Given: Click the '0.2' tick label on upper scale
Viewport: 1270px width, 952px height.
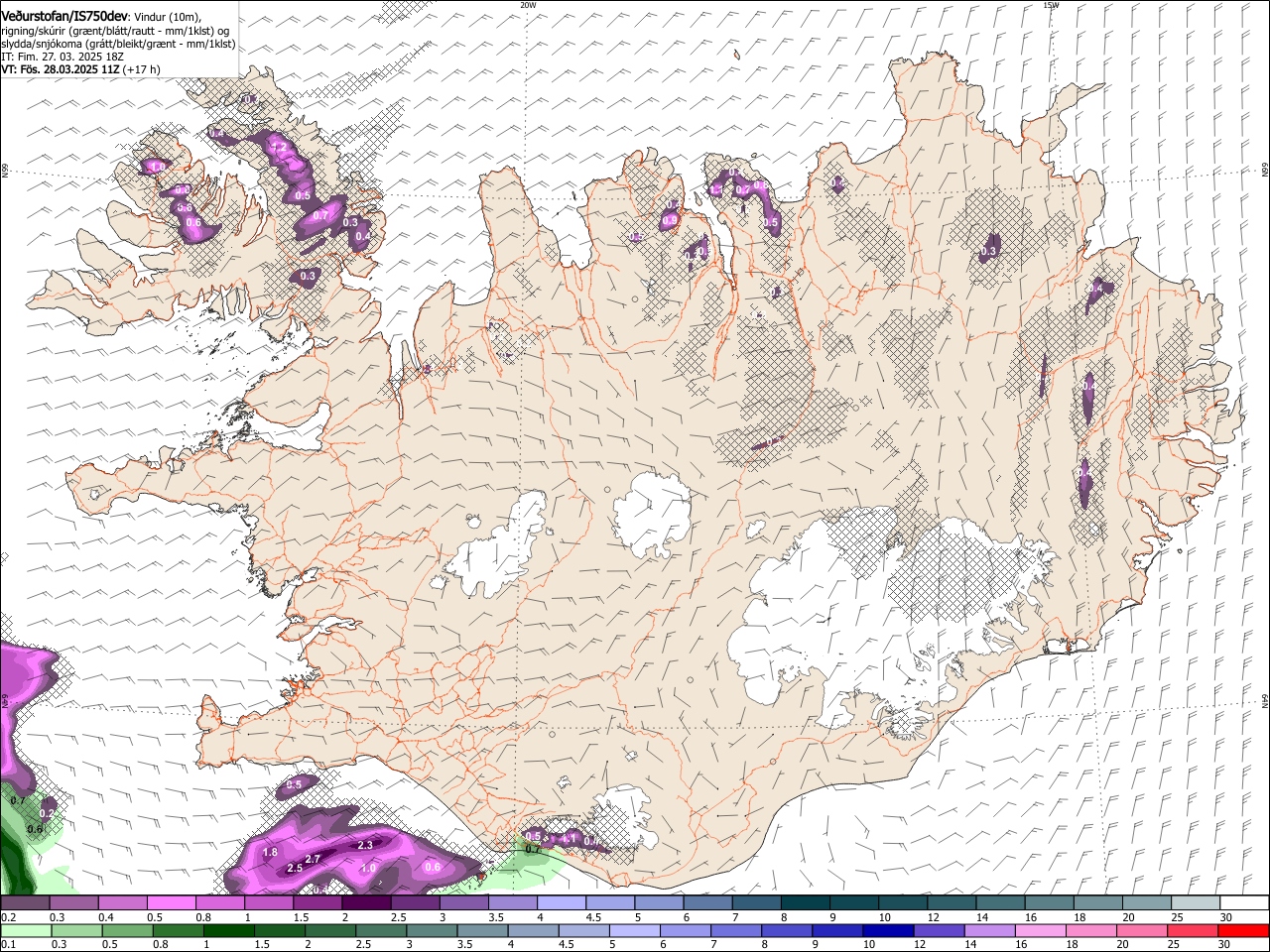Looking at the screenshot, I should click(x=9, y=917).
